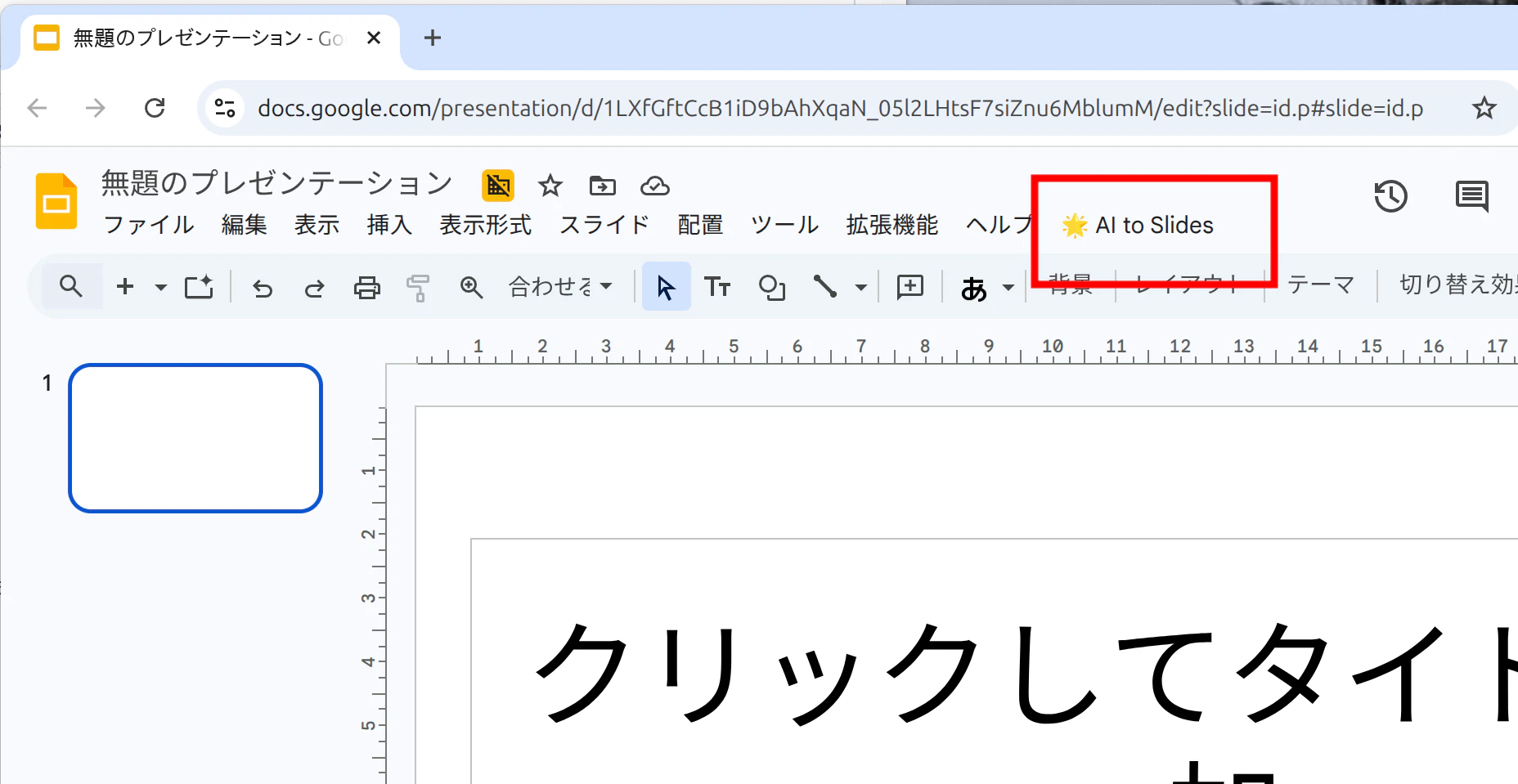Close the 無題のプレゼンテーション browser tab

[x=374, y=38]
